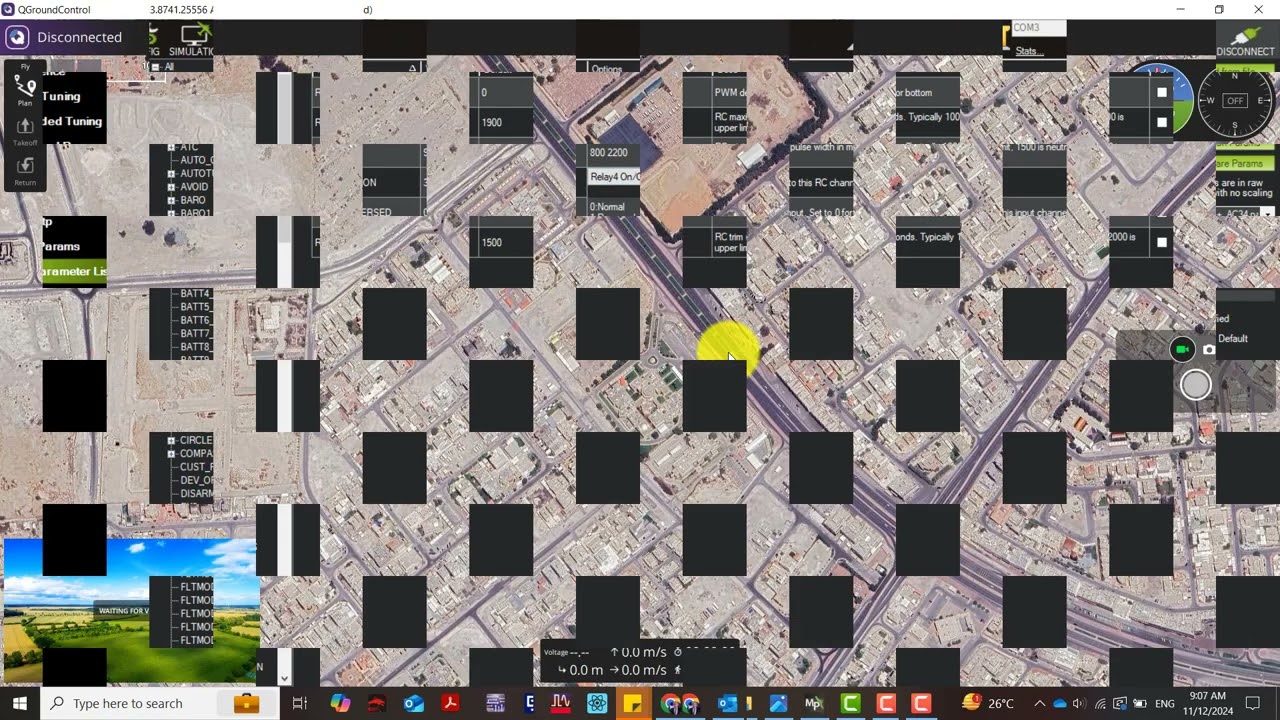Select the DEV_OPTIONS tree item
This screenshot has width=1280, height=720.
196,480
